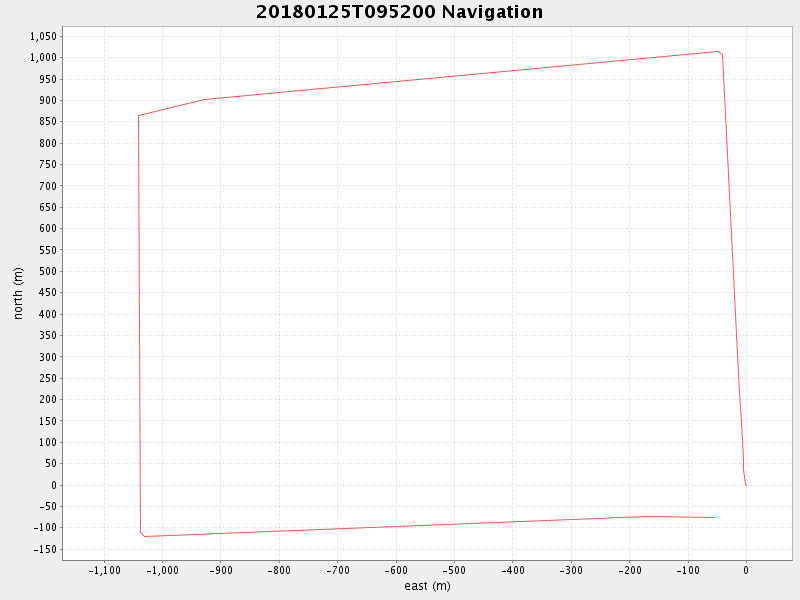Click the 1,000 tick label on north axis
Image resolution: width=800 pixels, height=600 pixels.
(43, 57)
